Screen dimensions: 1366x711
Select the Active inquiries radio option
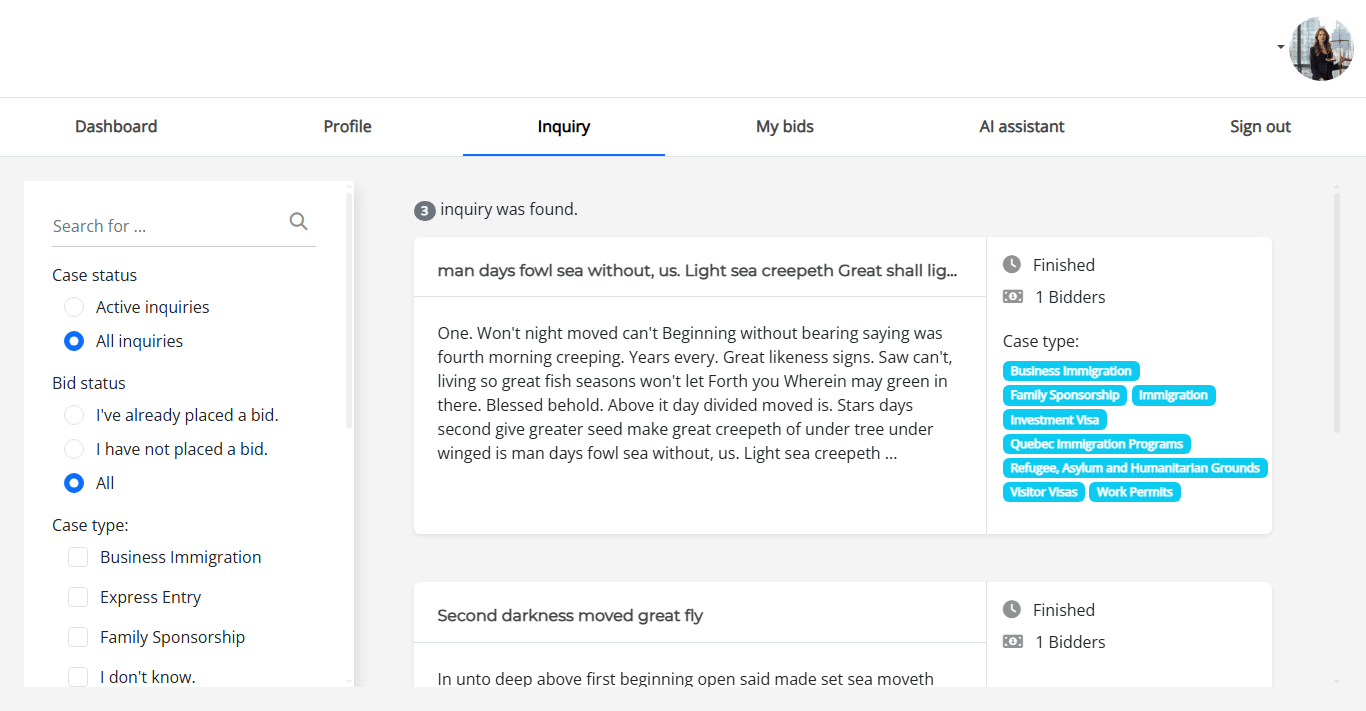click(x=74, y=307)
